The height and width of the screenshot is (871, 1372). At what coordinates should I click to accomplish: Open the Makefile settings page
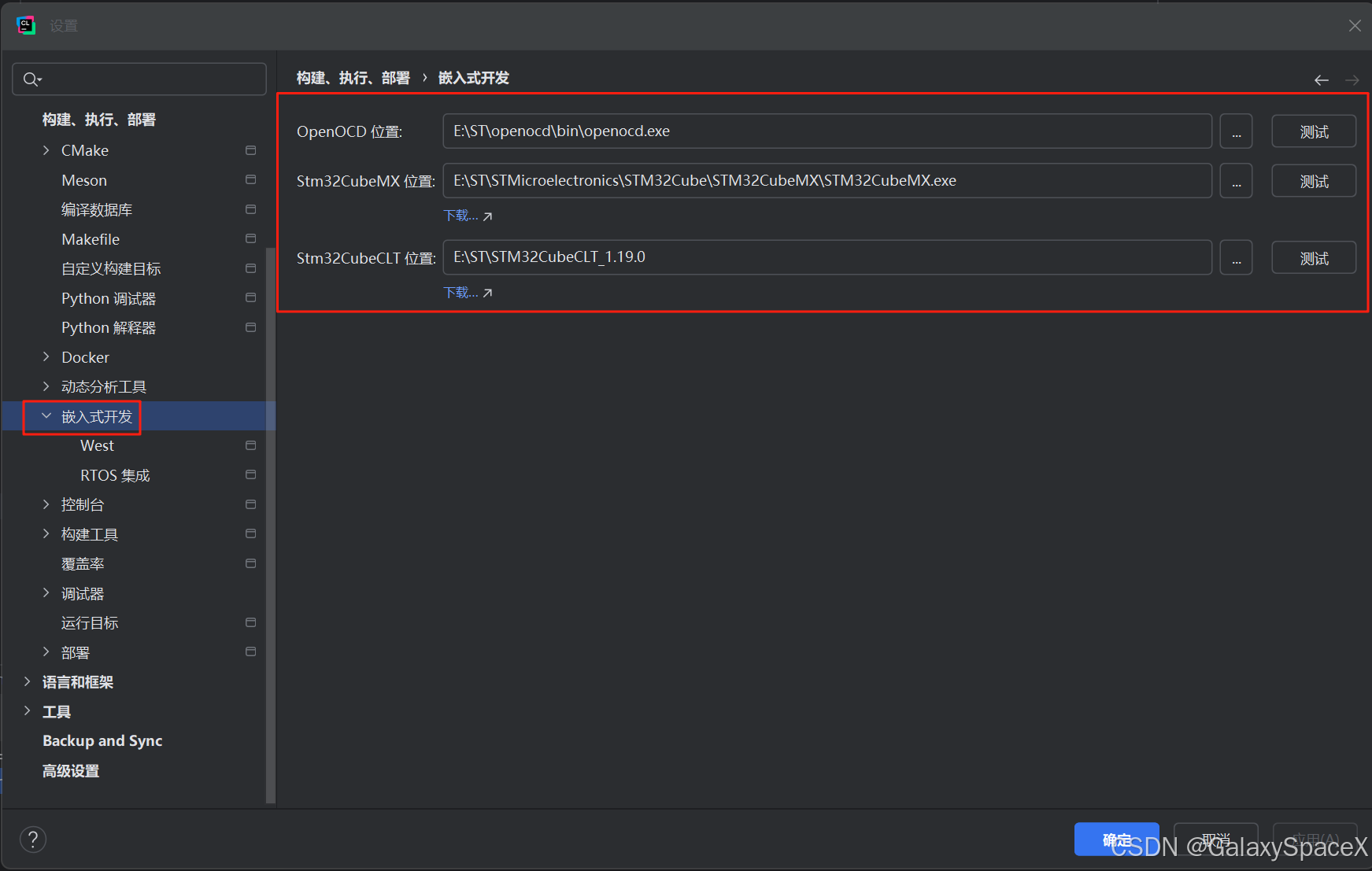click(x=91, y=239)
